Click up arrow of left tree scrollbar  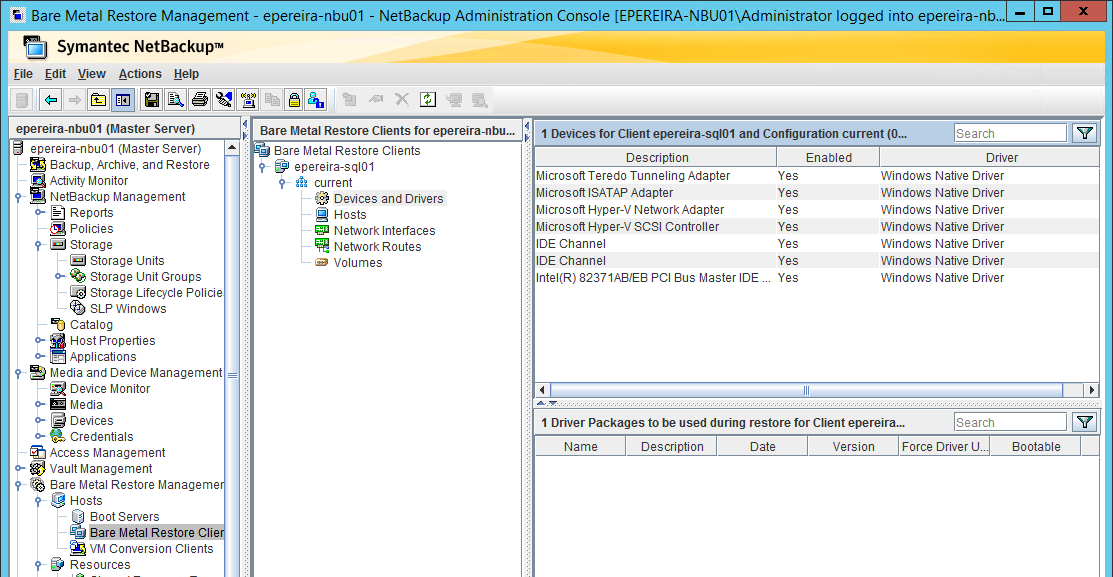(x=231, y=148)
